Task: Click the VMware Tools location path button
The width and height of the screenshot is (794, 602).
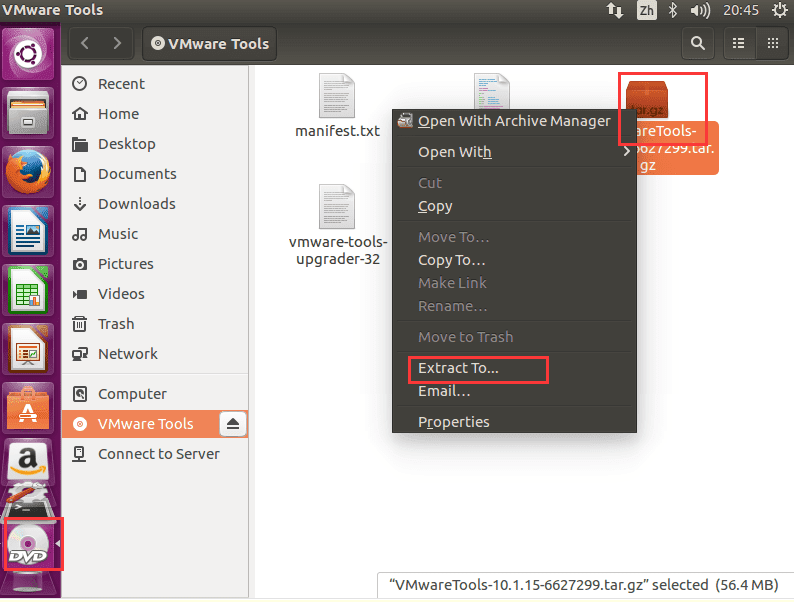Action: 210,44
